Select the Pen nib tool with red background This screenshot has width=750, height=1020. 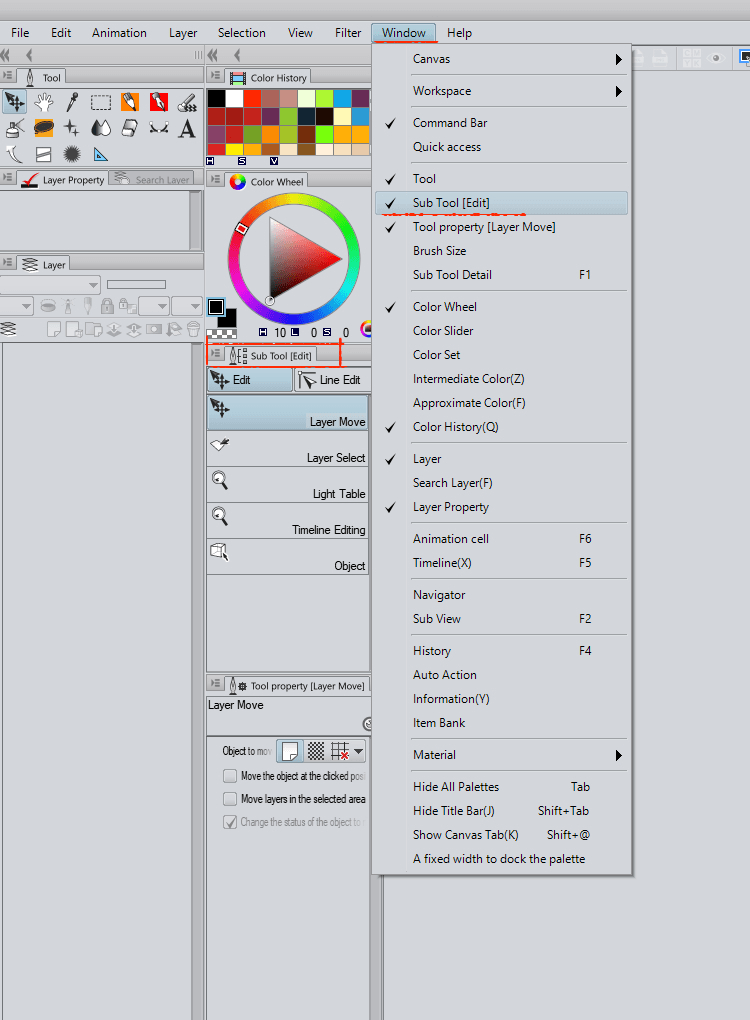[159, 102]
